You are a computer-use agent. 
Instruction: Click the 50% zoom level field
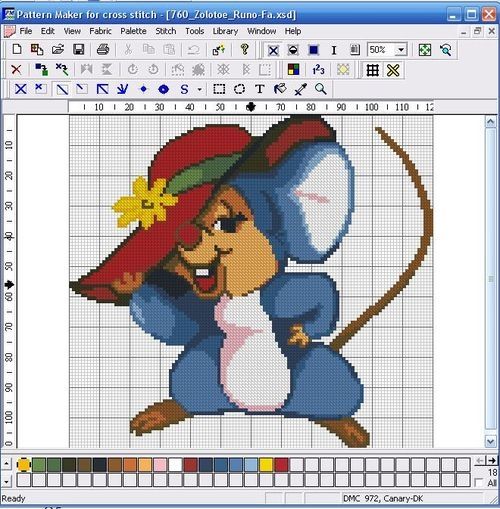(x=381, y=50)
